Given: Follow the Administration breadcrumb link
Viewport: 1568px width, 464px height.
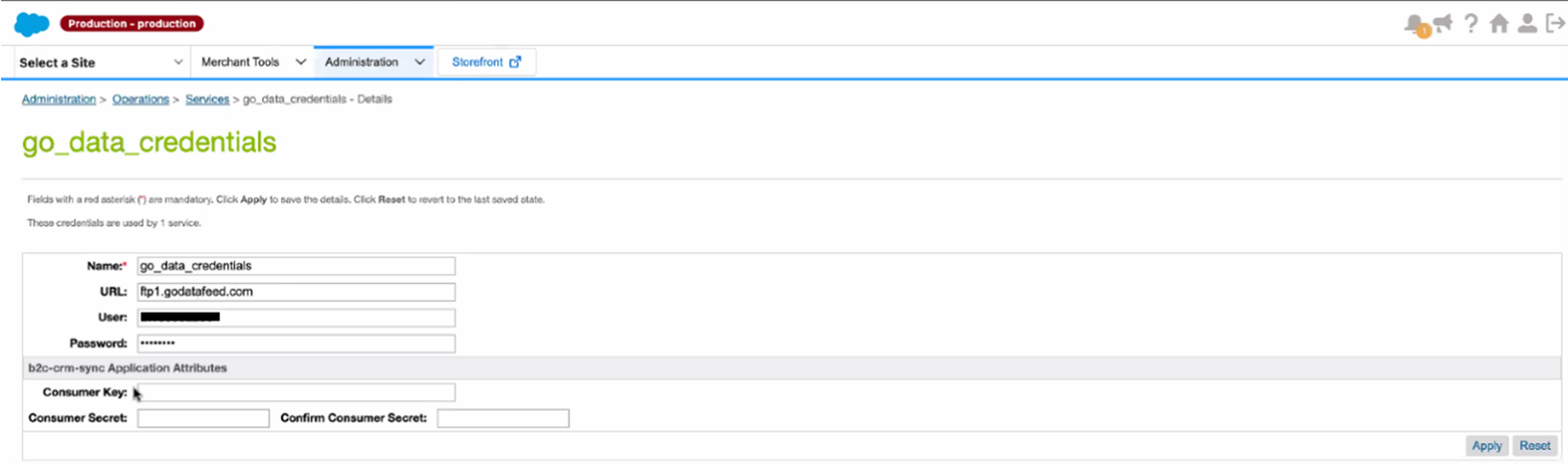Looking at the screenshot, I should (x=58, y=99).
